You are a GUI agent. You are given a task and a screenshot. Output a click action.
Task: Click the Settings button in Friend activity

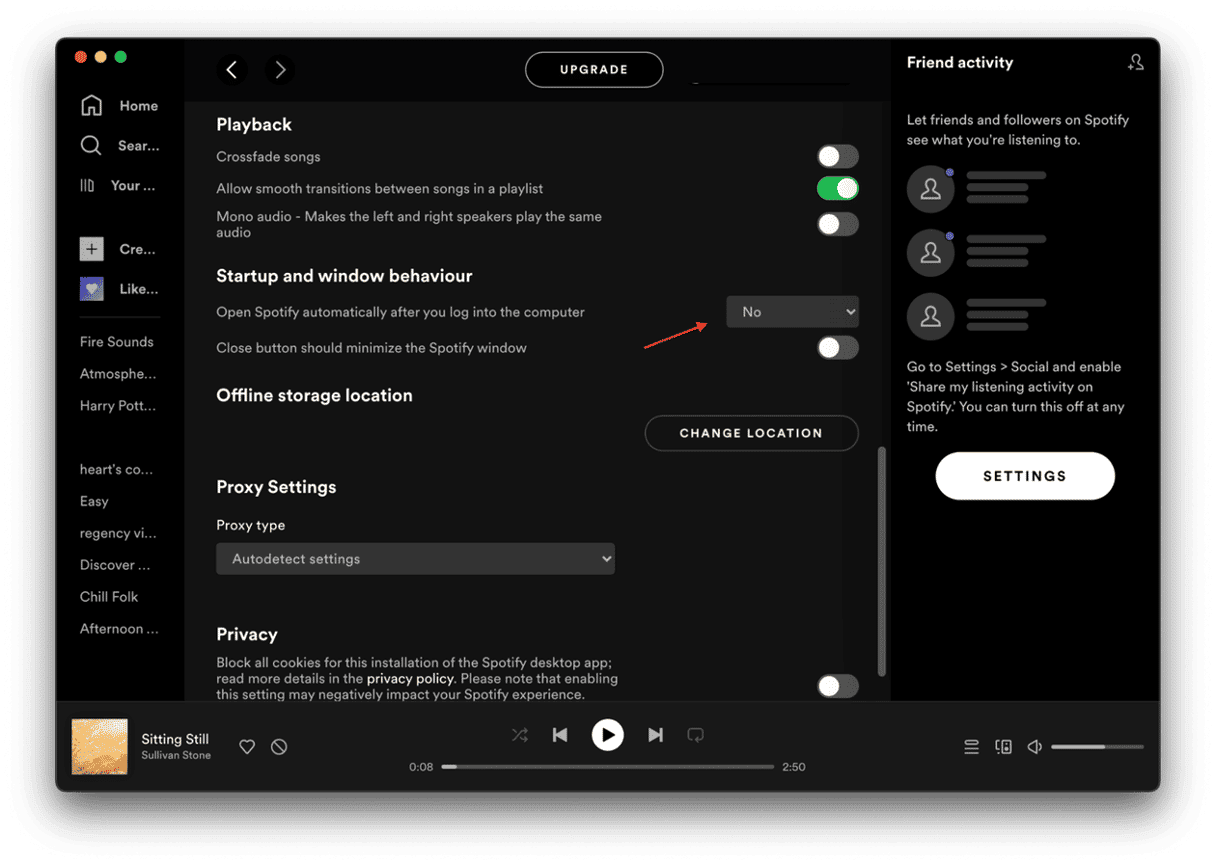[1025, 476]
